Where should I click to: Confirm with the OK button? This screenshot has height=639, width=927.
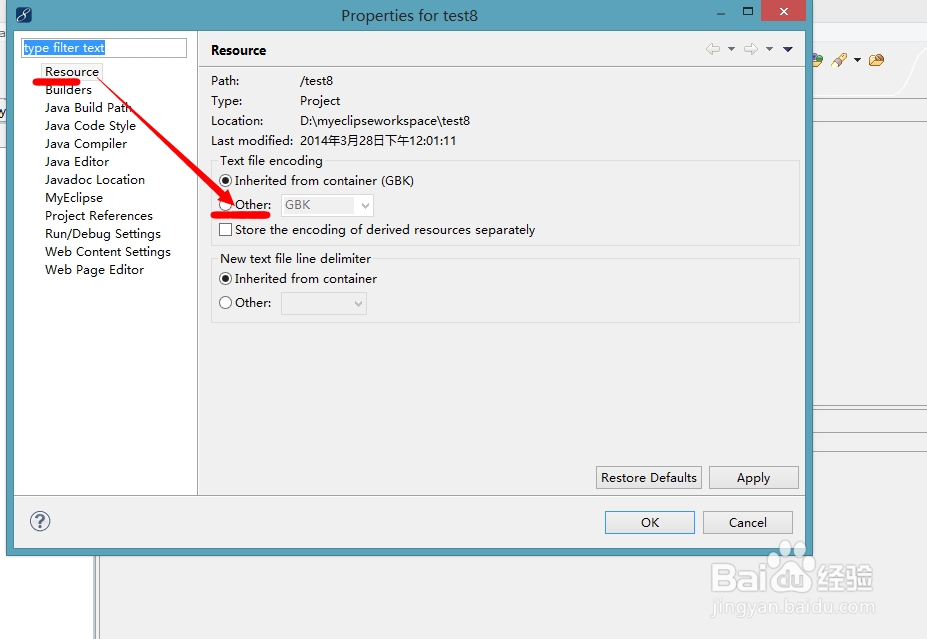pyautogui.click(x=650, y=523)
